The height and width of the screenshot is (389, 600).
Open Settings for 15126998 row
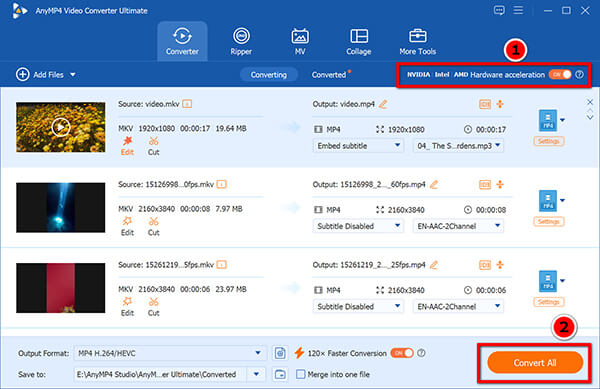pyautogui.click(x=548, y=221)
